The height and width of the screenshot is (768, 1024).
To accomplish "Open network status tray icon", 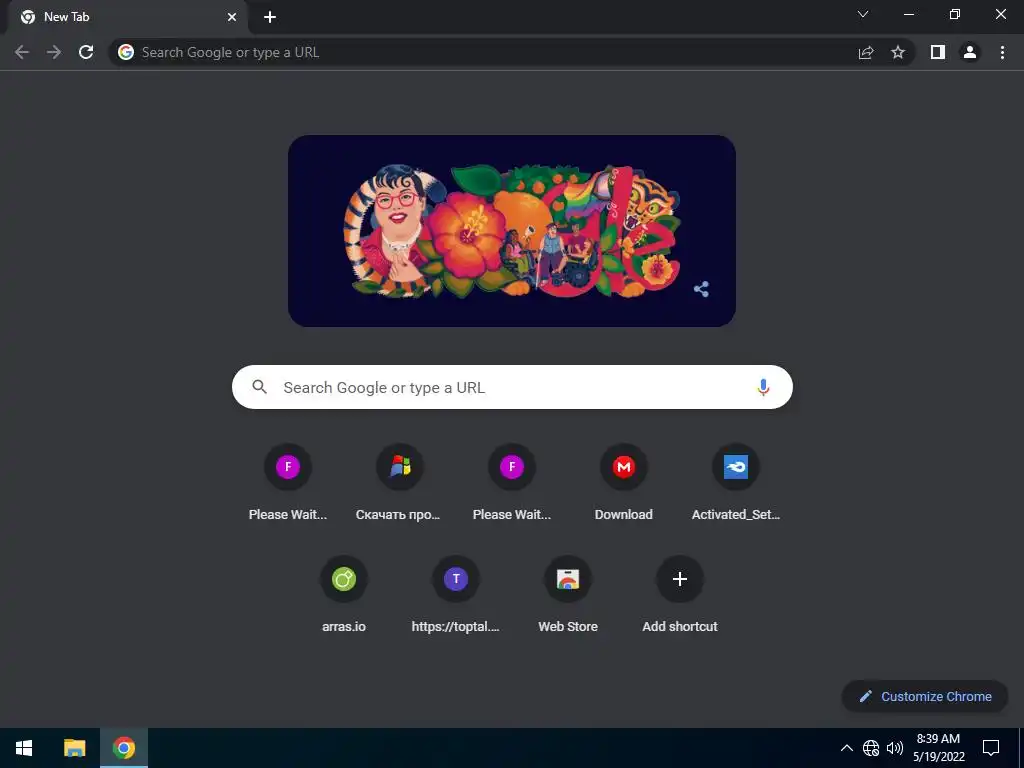I will pos(871,748).
